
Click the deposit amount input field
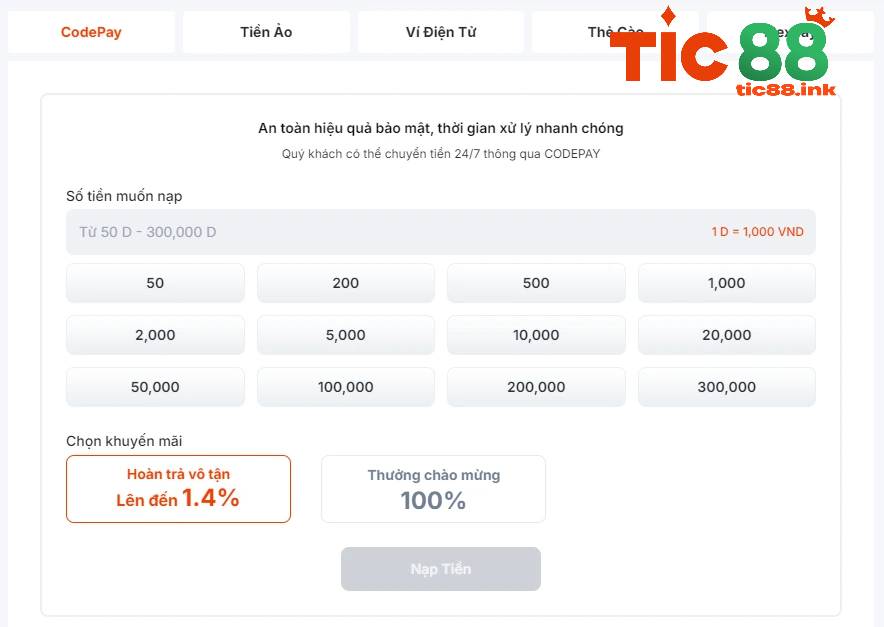click(441, 231)
